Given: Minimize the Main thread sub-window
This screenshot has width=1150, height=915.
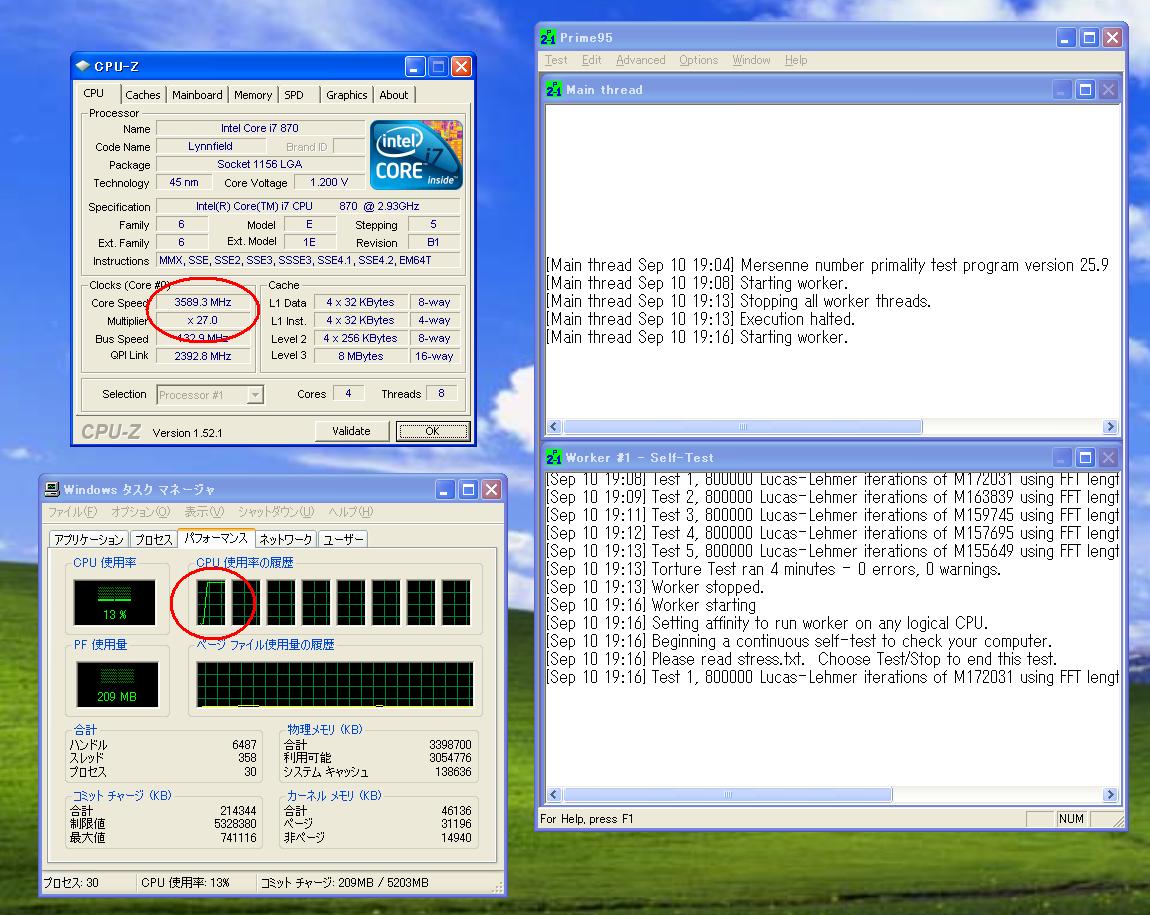Looking at the screenshot, I should (x=1062, y=89).
